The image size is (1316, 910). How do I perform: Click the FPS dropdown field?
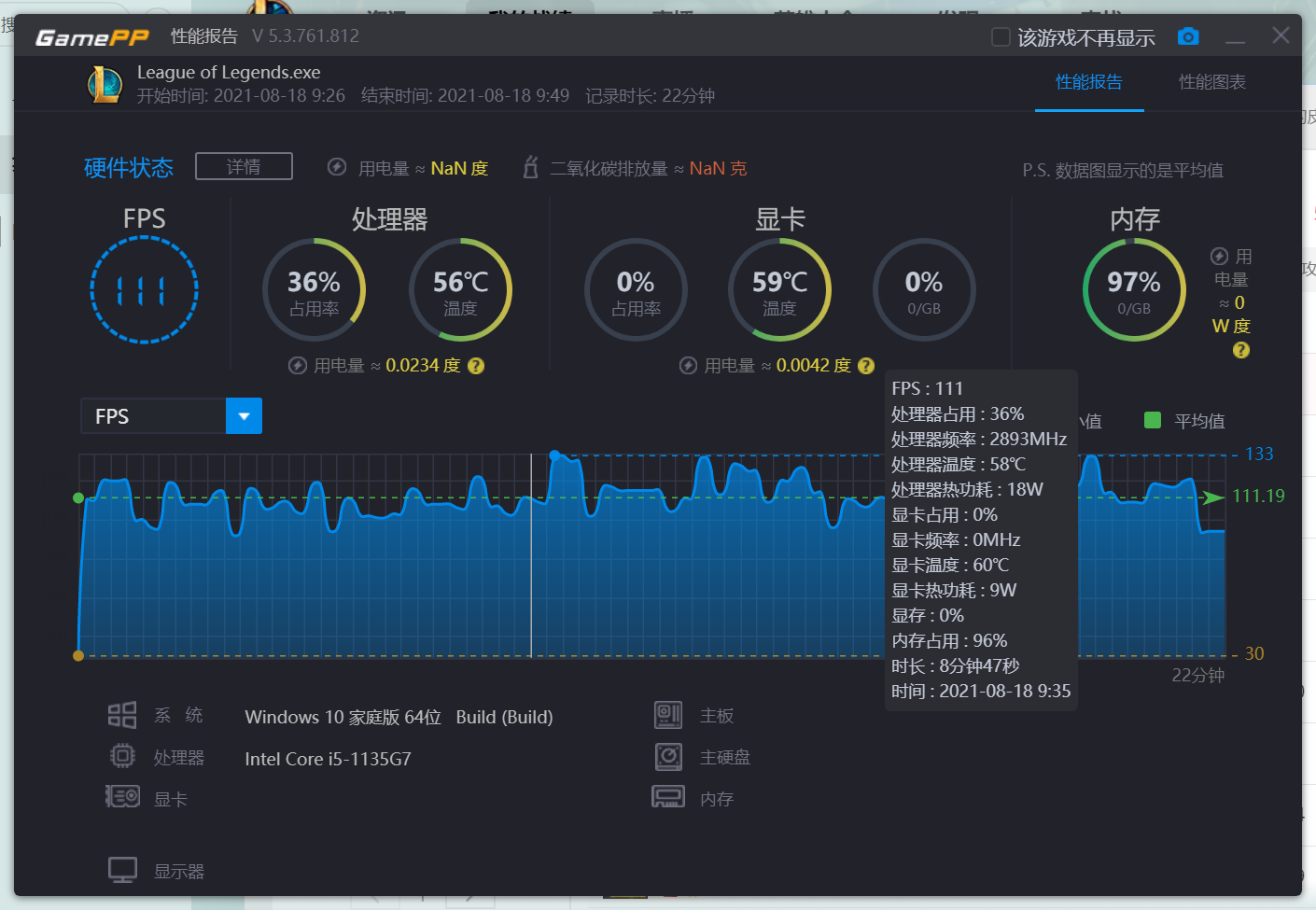172,416
